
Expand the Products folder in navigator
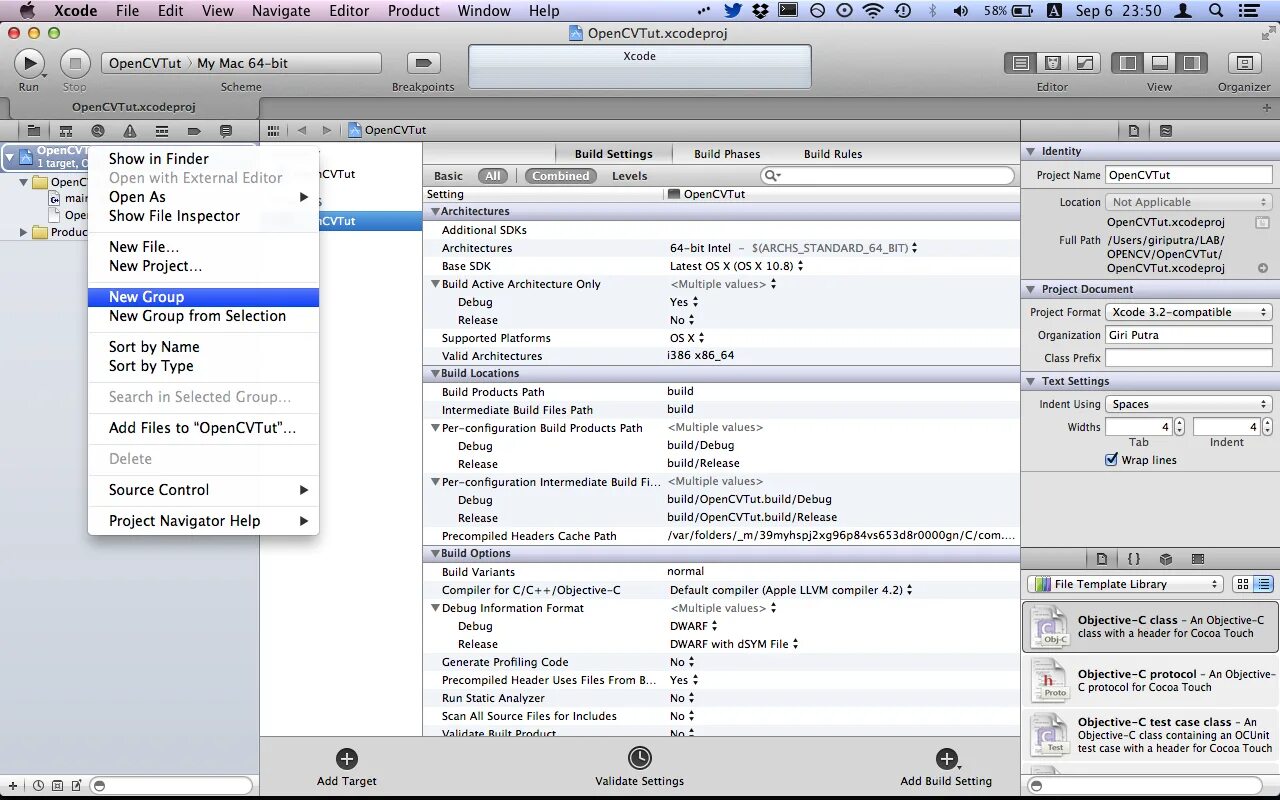tap(24, 232)
